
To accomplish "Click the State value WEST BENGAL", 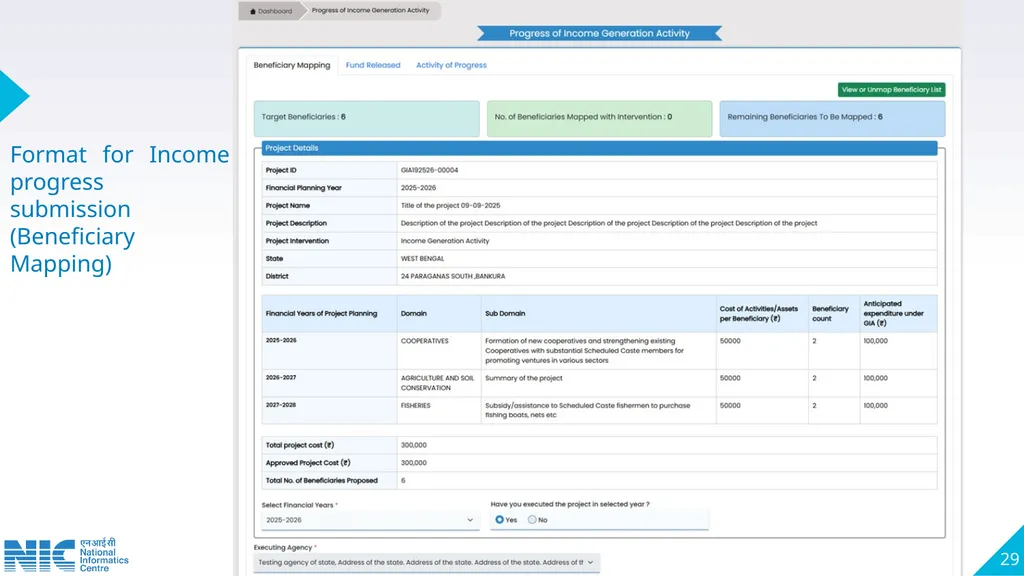I will pyautogui.click(x=422, y=259).
